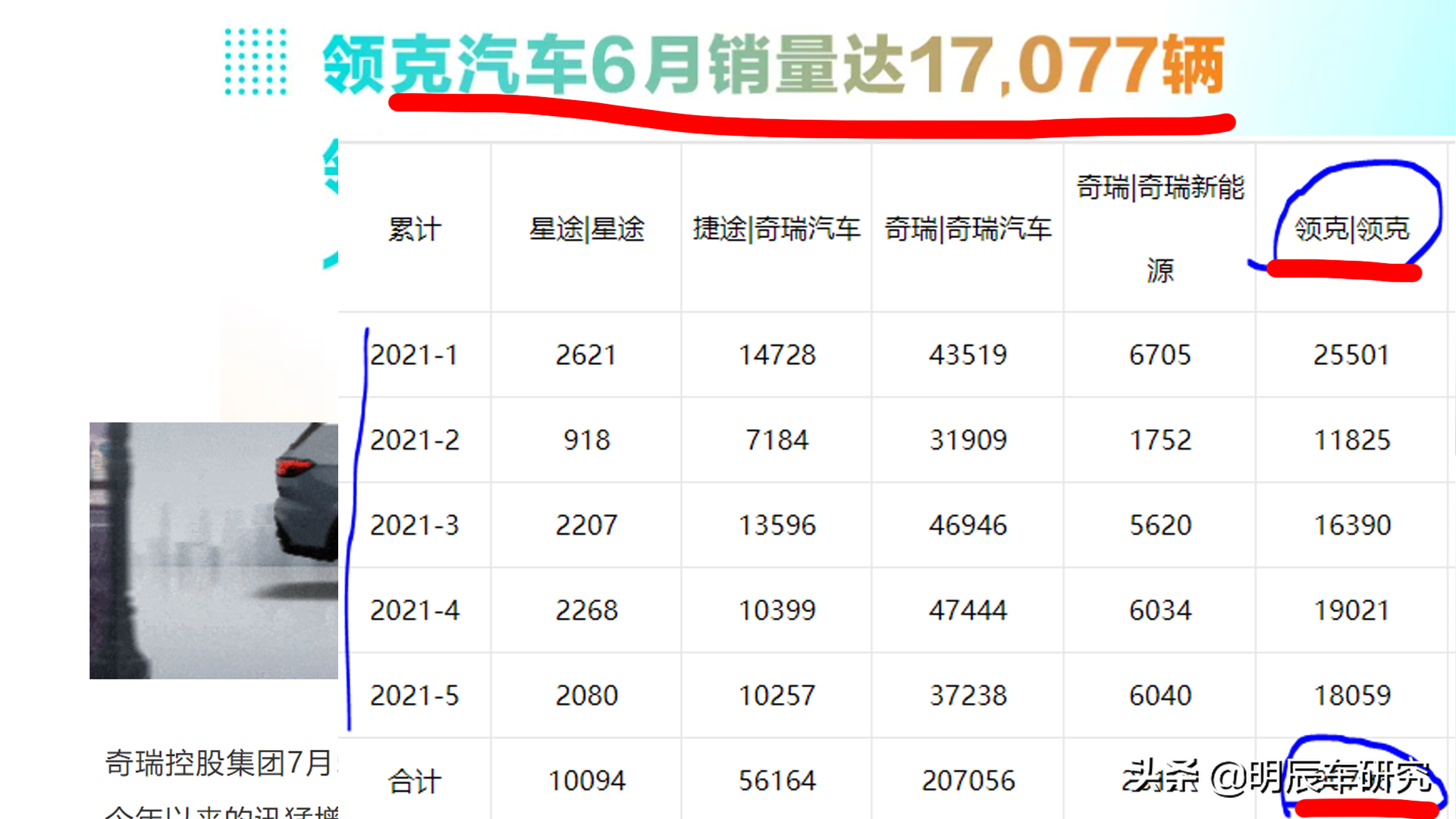This screenshot has height=819, width=1456.
Task: Select the 奇瑞|奇瑞汽车 column header
Action: pyautogui.click(x=968, y=229)
